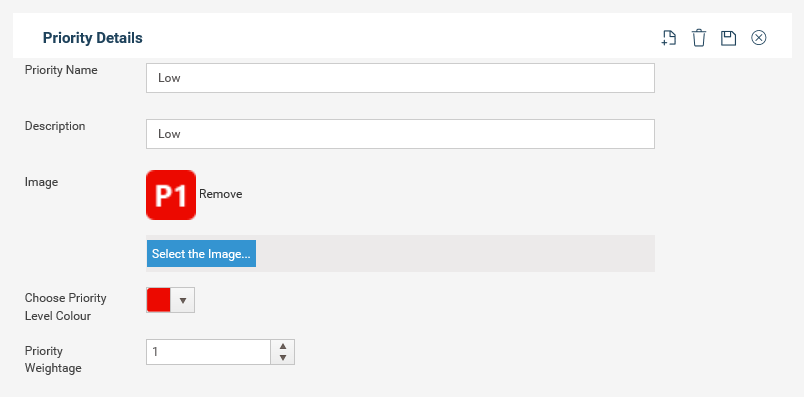Click the Priority Name label

(x=61, y=70)
